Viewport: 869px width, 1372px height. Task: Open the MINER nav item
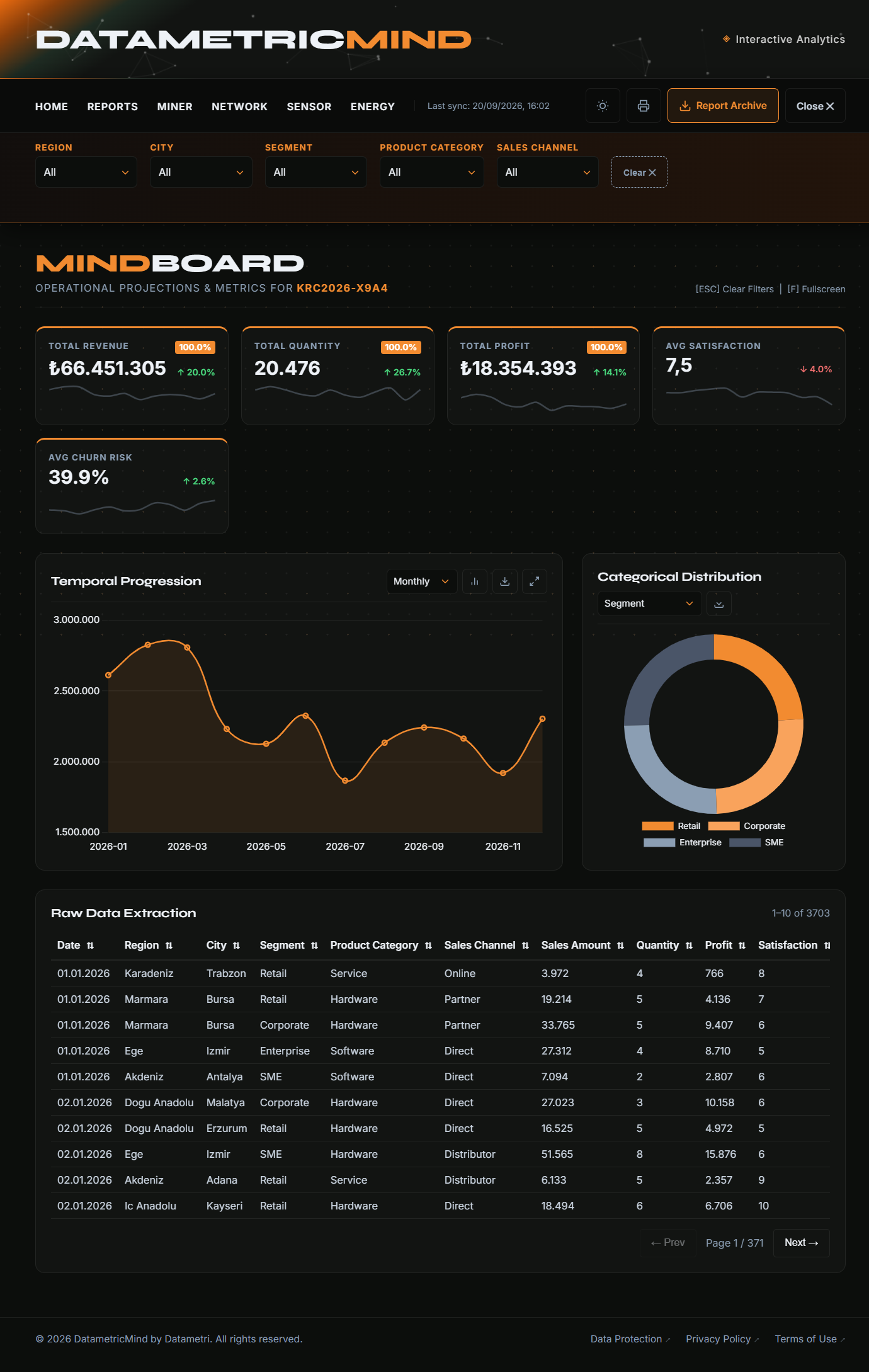[175, 106]
